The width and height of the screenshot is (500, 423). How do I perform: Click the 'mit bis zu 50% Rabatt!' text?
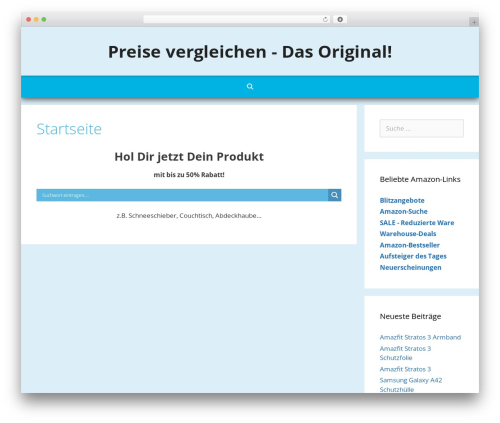(x=189, y=175)
